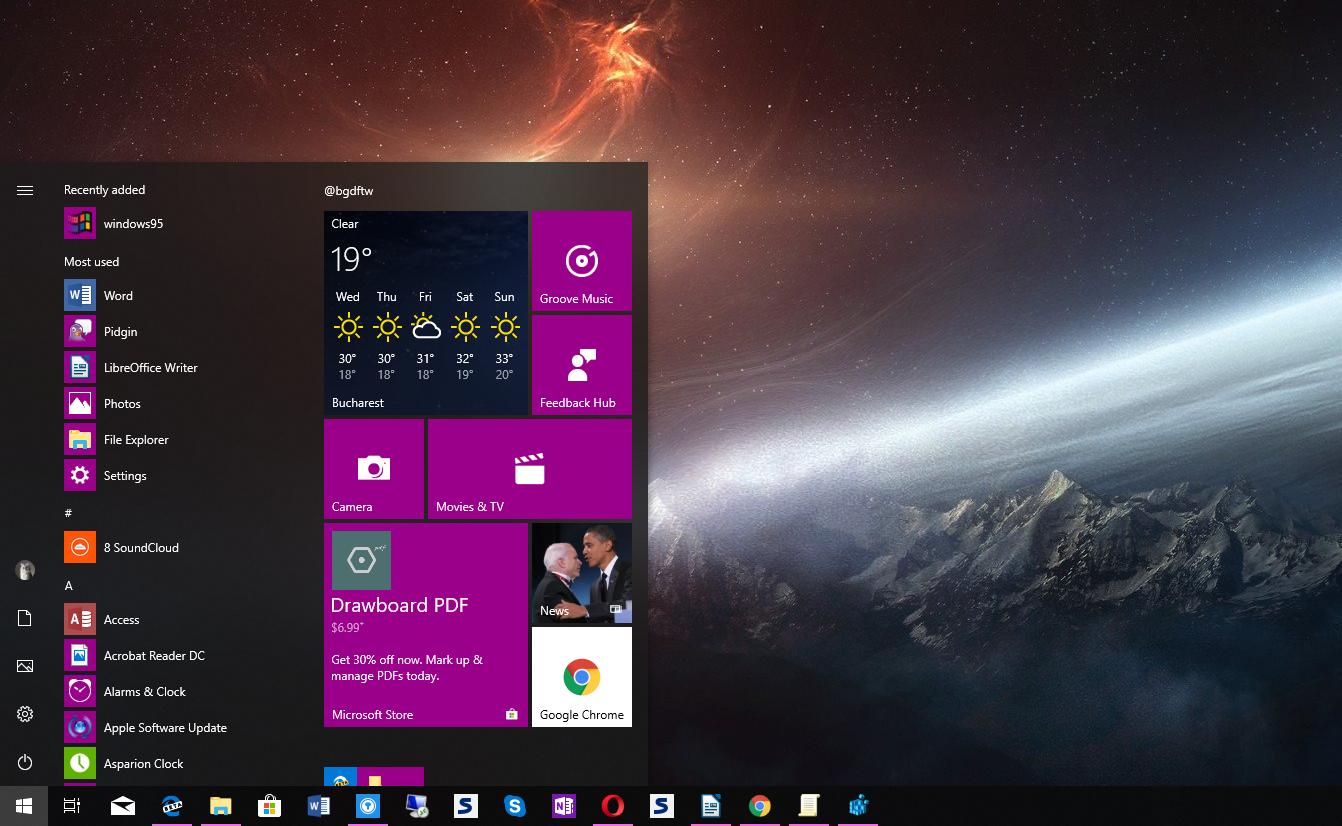Click the Windows Start button
Viewport: 1342px width, 826px height.
point(24,806)
